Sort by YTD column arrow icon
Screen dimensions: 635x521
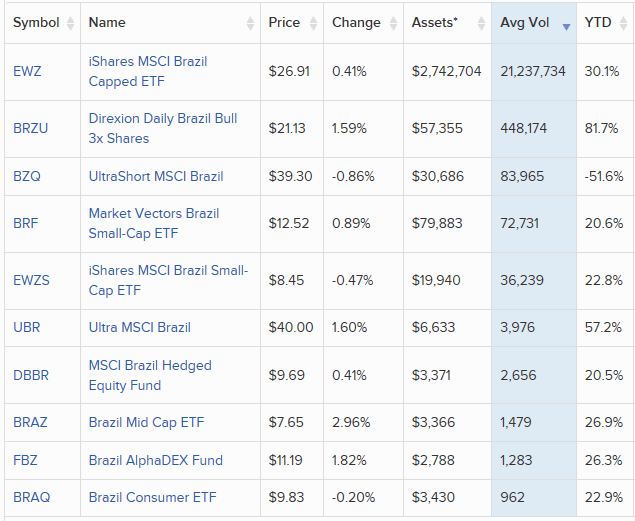[x=624, y=23]
